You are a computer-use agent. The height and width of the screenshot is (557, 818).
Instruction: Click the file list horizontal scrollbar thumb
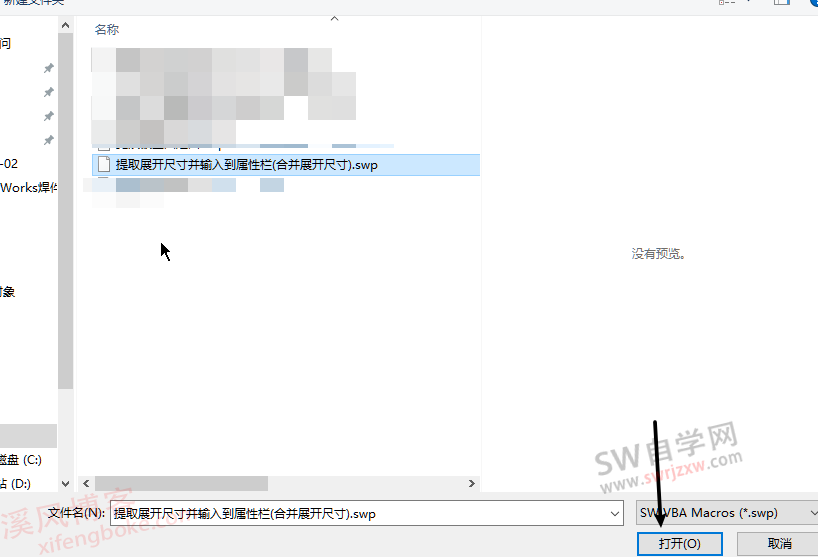pos(182,483)
